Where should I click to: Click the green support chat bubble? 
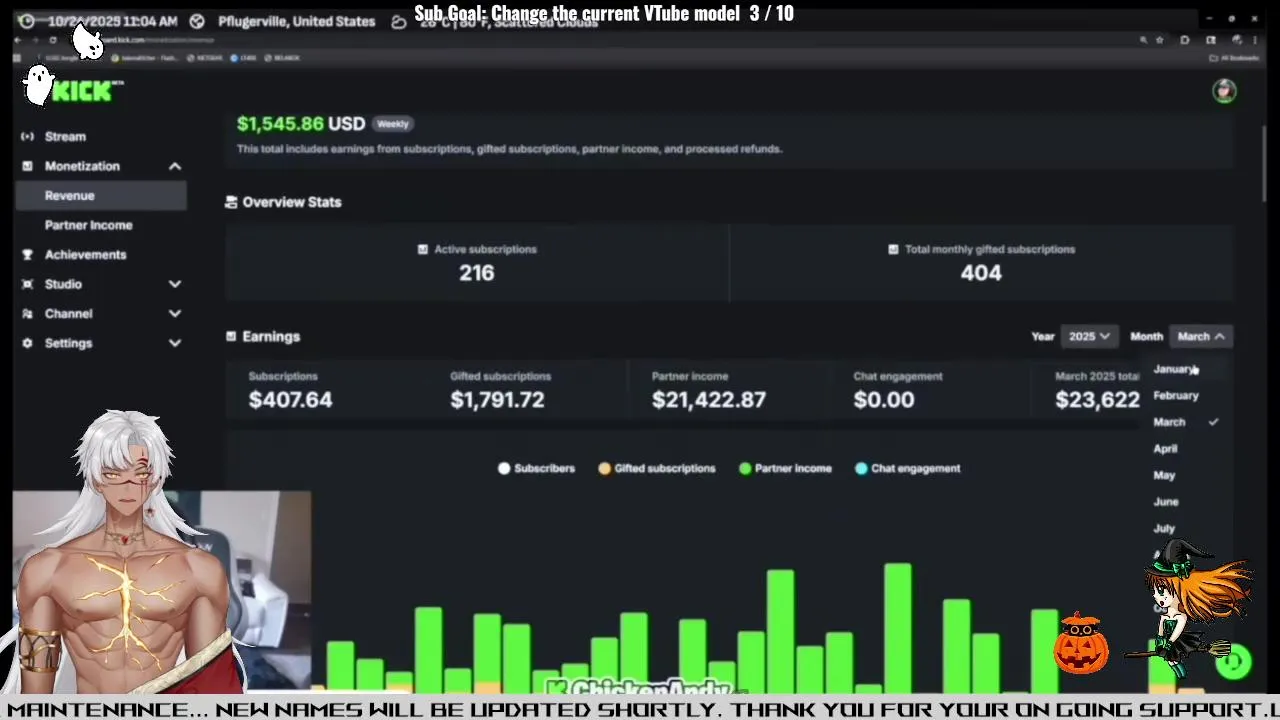tap(1233, 661)
